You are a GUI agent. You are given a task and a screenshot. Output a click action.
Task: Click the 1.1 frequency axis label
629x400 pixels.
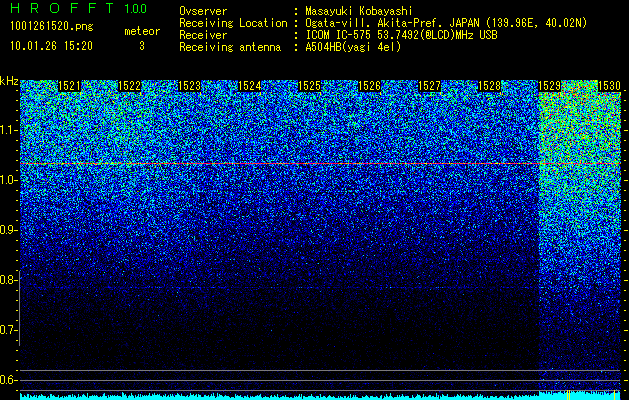7,130
